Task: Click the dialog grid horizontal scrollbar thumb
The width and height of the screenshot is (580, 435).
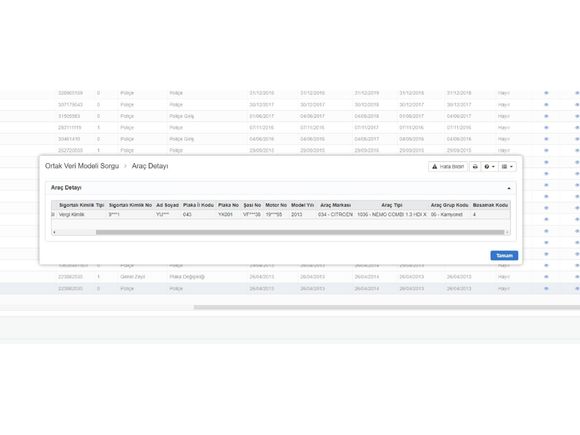Action: click(300, 232)
